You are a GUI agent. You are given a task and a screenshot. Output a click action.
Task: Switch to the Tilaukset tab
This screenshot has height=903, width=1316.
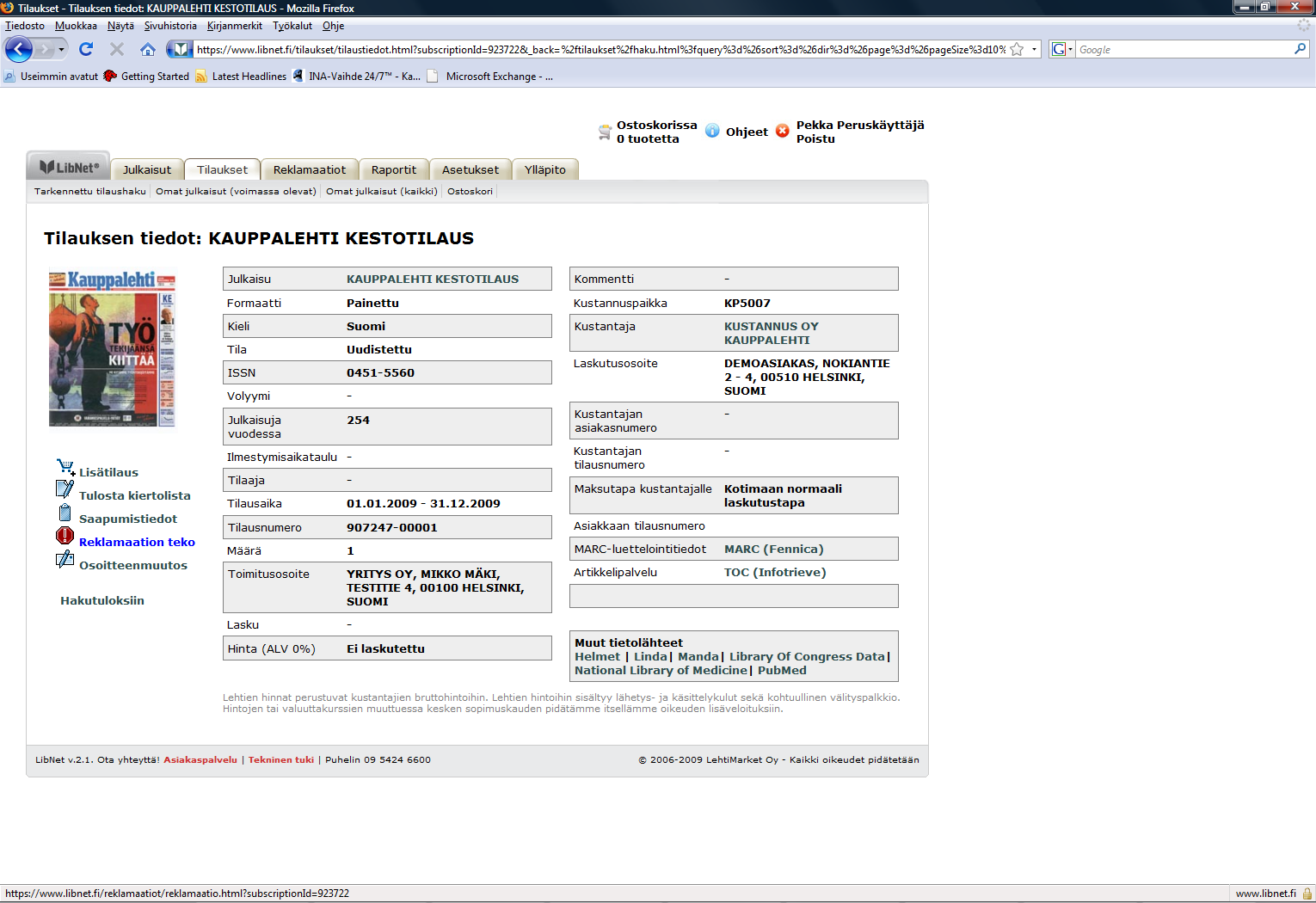click(222, 169)
